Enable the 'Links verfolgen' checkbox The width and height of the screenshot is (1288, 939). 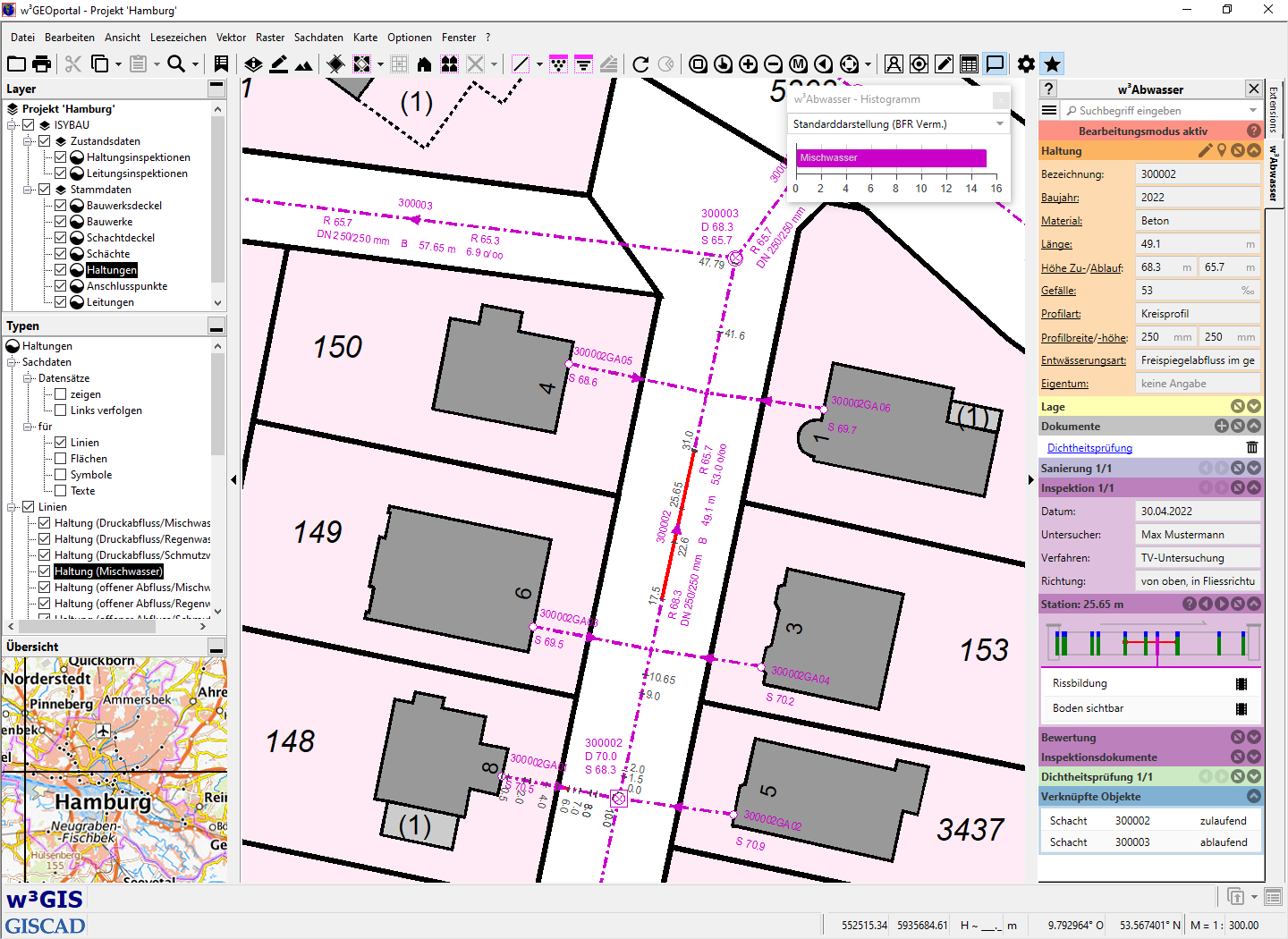(x=61, y=410)
